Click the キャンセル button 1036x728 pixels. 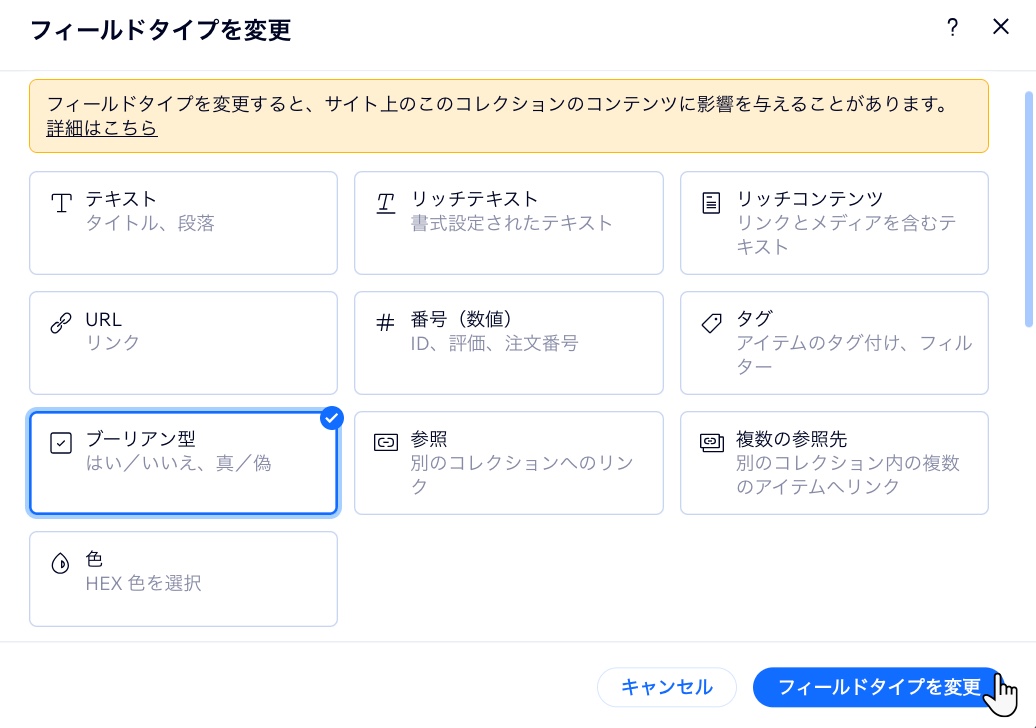666,687
